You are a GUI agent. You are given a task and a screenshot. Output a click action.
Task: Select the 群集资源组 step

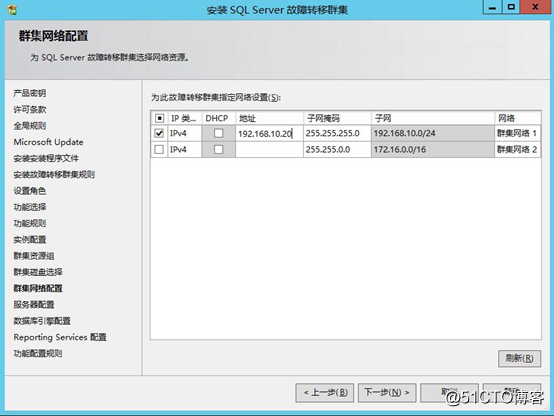pos(34,256)
